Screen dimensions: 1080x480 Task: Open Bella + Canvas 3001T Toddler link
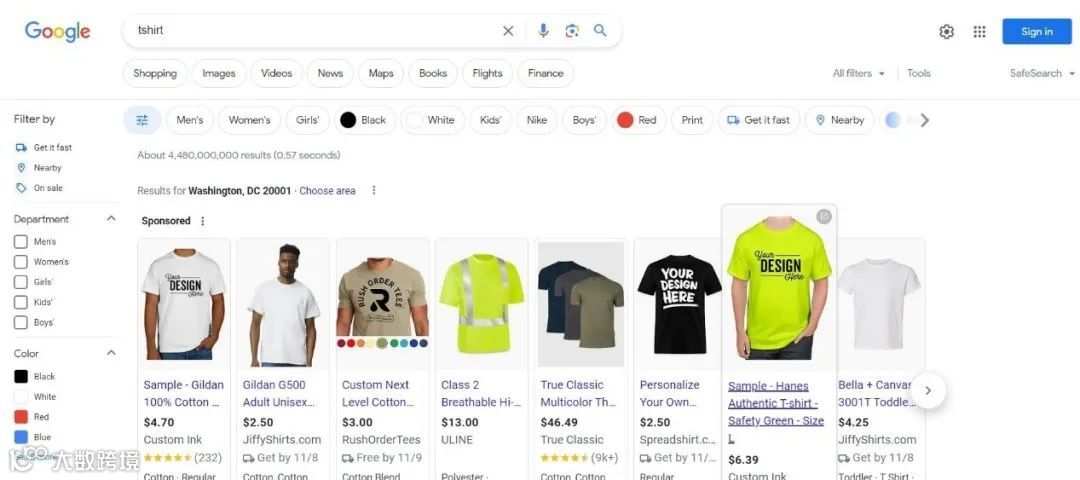coord(876,393)
